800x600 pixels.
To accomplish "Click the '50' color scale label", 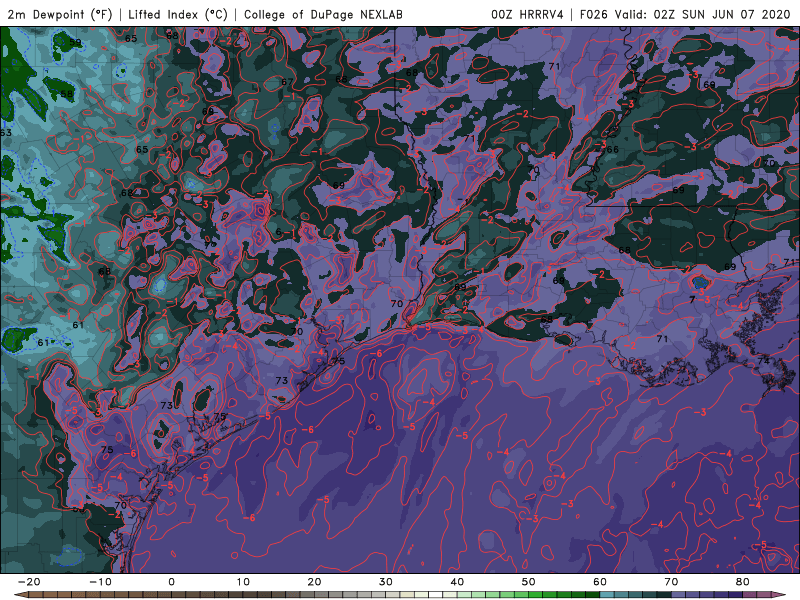I will click(529, 582).
